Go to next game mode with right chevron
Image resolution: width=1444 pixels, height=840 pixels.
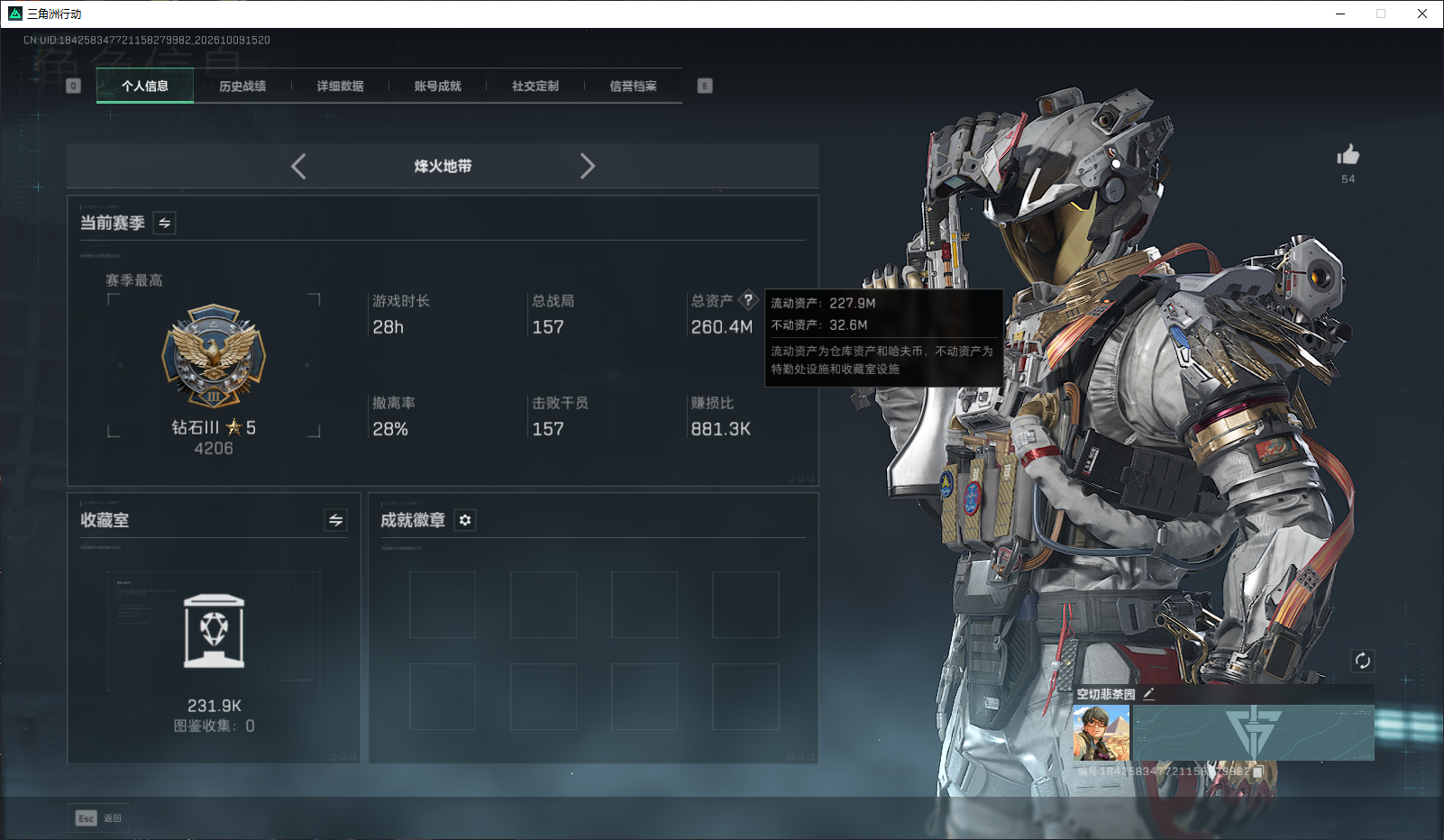click(588, 166)
